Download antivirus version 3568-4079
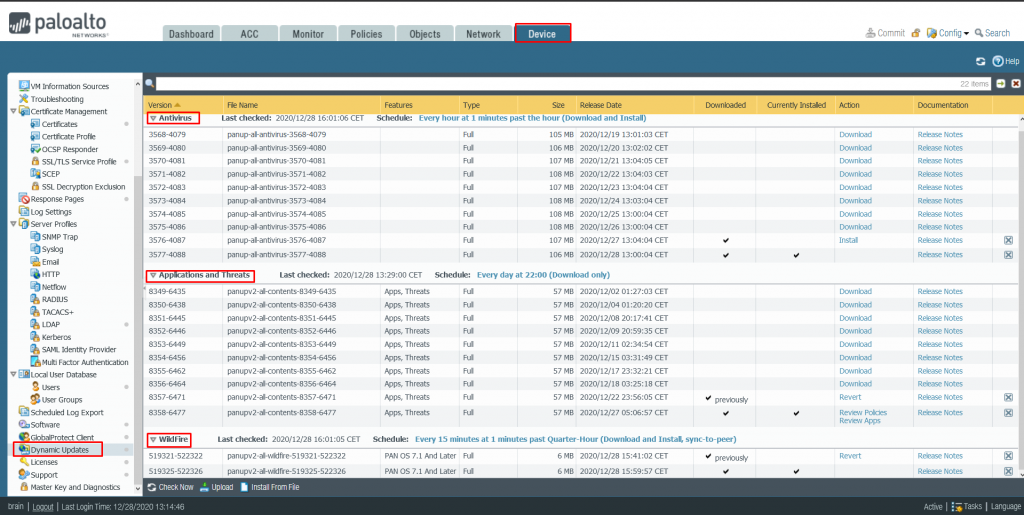The height and width of the screenshot is (515, 1024). pos(856,134)
